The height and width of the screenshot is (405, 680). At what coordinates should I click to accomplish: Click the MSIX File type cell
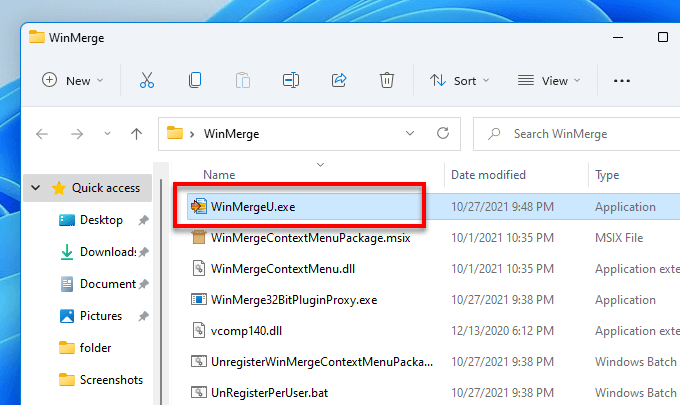click(619, 238)
